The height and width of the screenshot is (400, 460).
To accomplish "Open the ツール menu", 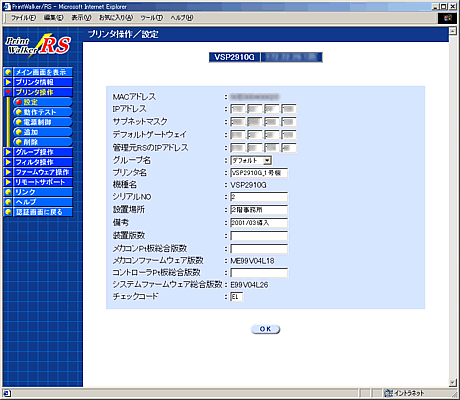I will (x=151, y=18).
